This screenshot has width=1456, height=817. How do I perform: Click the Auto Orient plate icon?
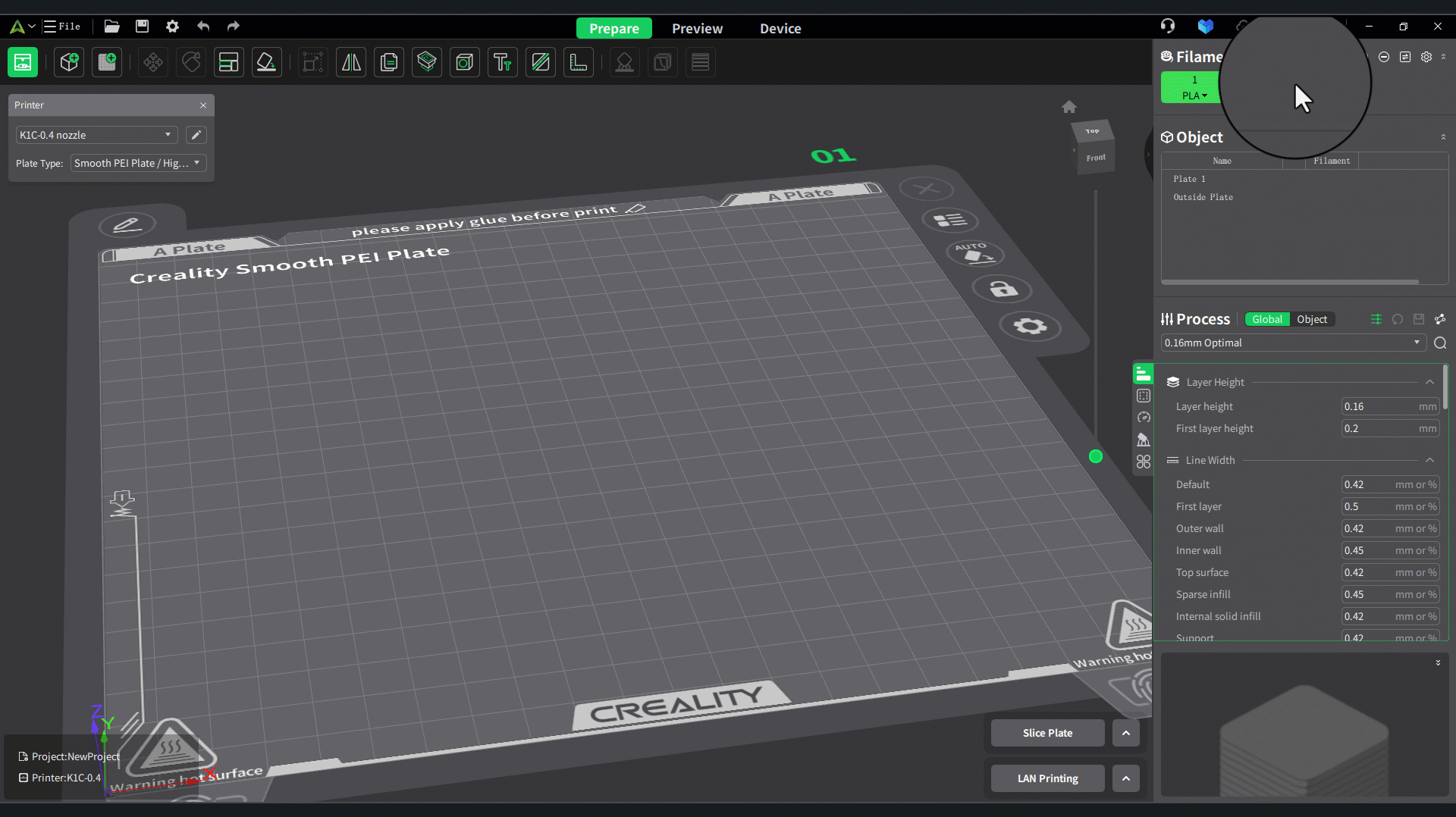(975, 254)
